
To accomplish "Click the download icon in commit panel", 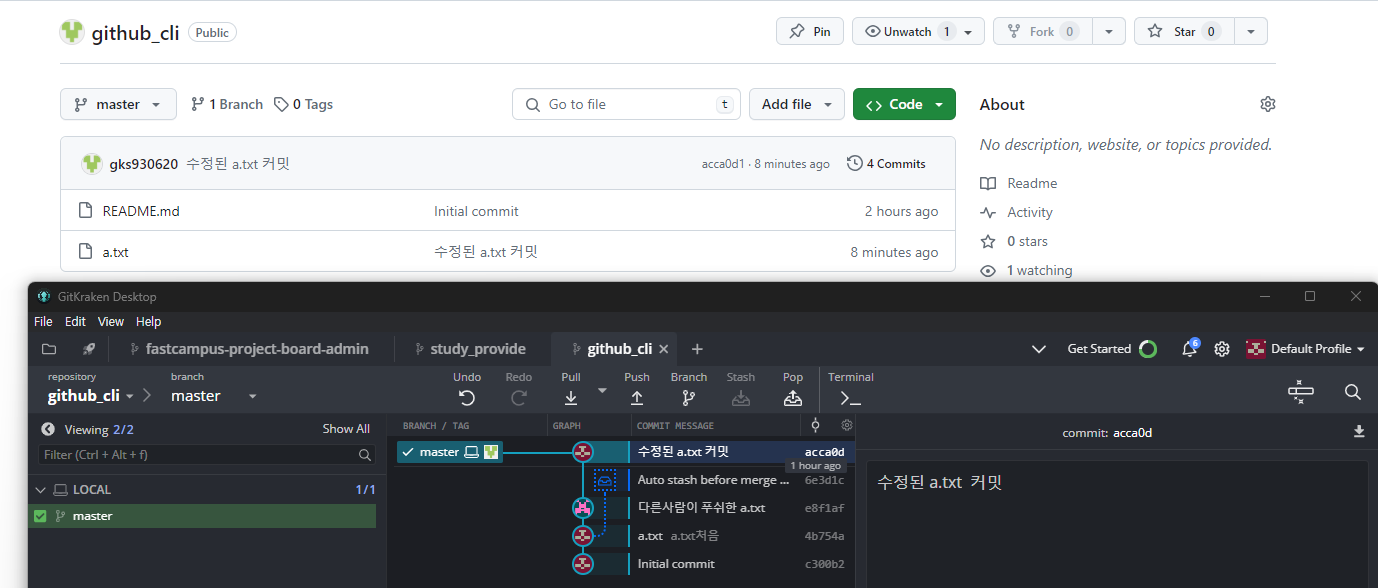I will coord(1359,432).
